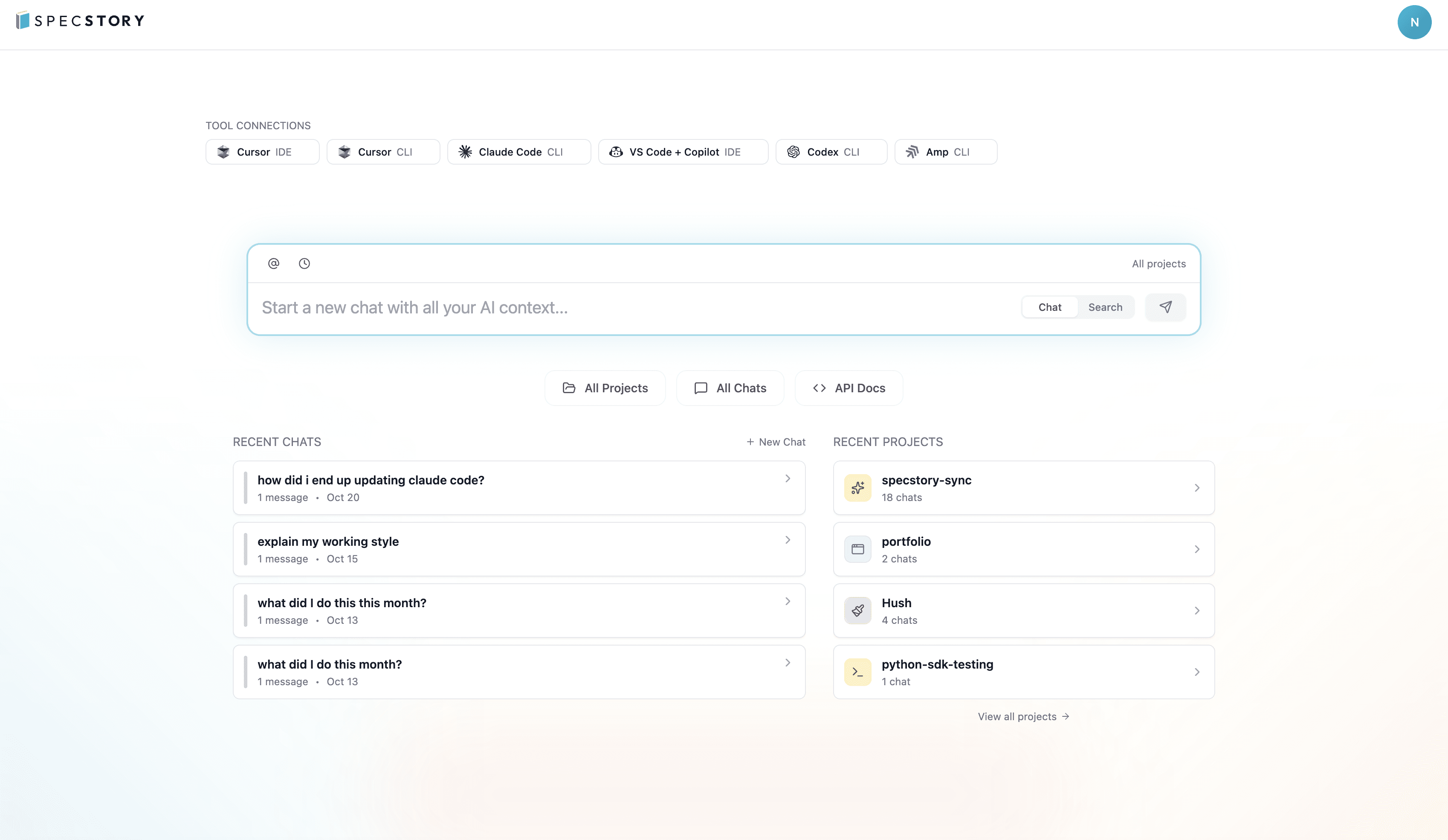
Task: Open the All projects scope selector
Action: point(1159,263)
